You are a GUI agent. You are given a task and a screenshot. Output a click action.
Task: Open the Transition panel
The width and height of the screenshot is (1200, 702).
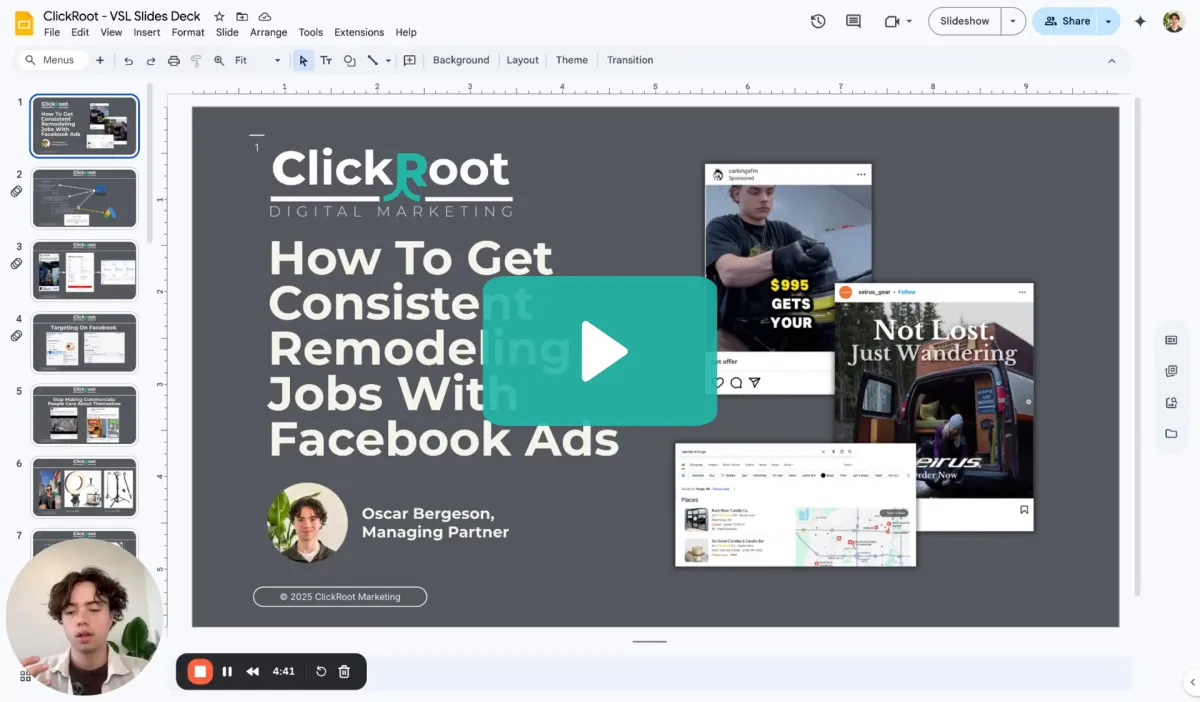point(630,60)
